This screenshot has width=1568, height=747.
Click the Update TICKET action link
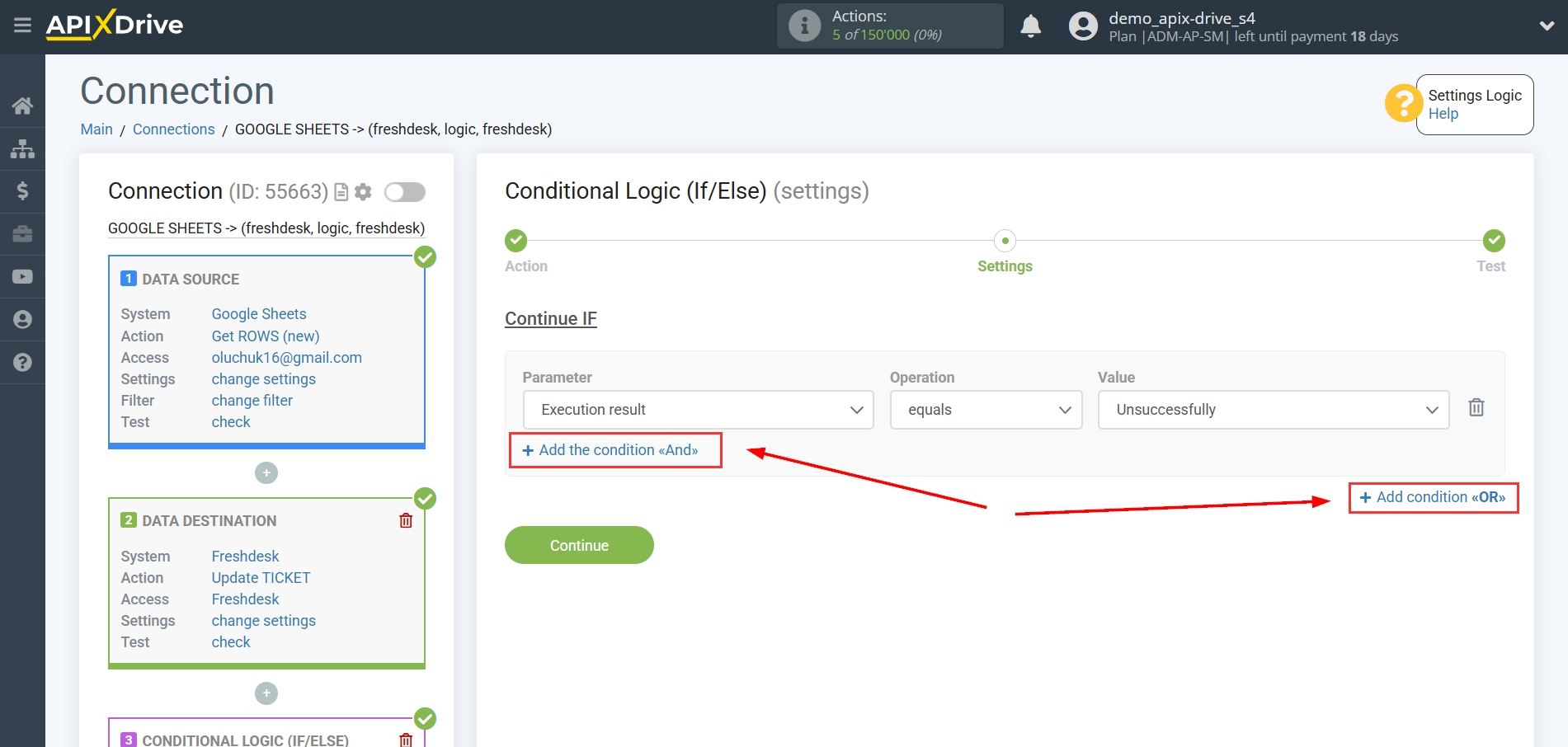tap(261, 578)
